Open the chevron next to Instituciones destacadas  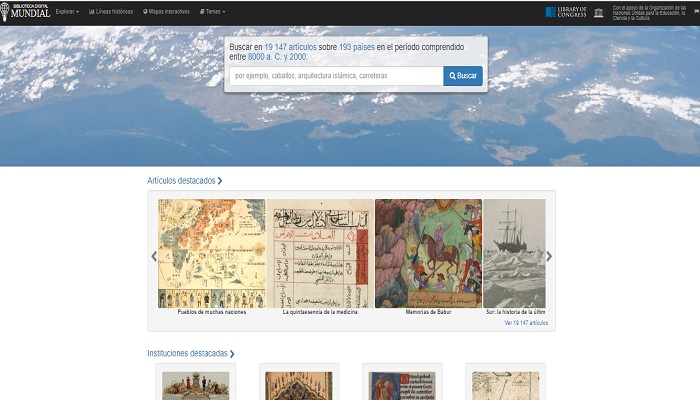(232, 354)
